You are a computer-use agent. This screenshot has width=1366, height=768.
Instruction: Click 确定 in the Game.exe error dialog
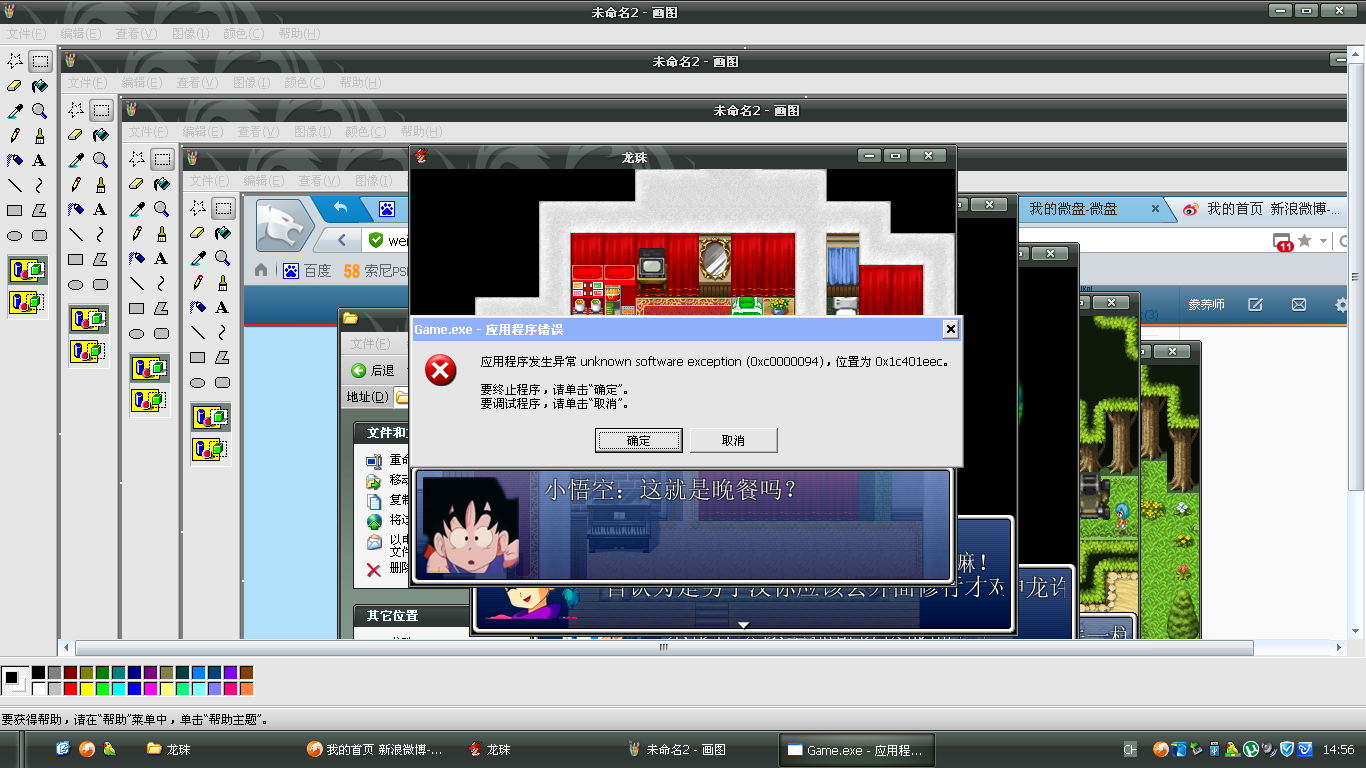(x=639, y=441)
